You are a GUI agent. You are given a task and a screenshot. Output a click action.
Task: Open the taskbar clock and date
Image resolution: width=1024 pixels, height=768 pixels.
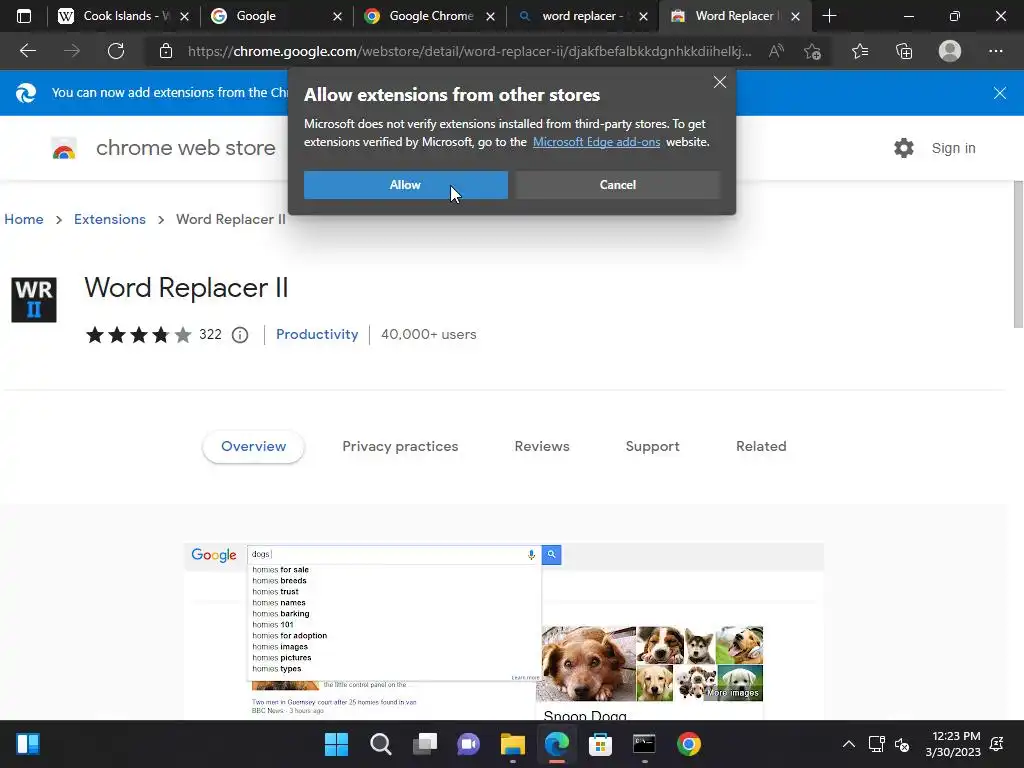(x=953, y=744)
